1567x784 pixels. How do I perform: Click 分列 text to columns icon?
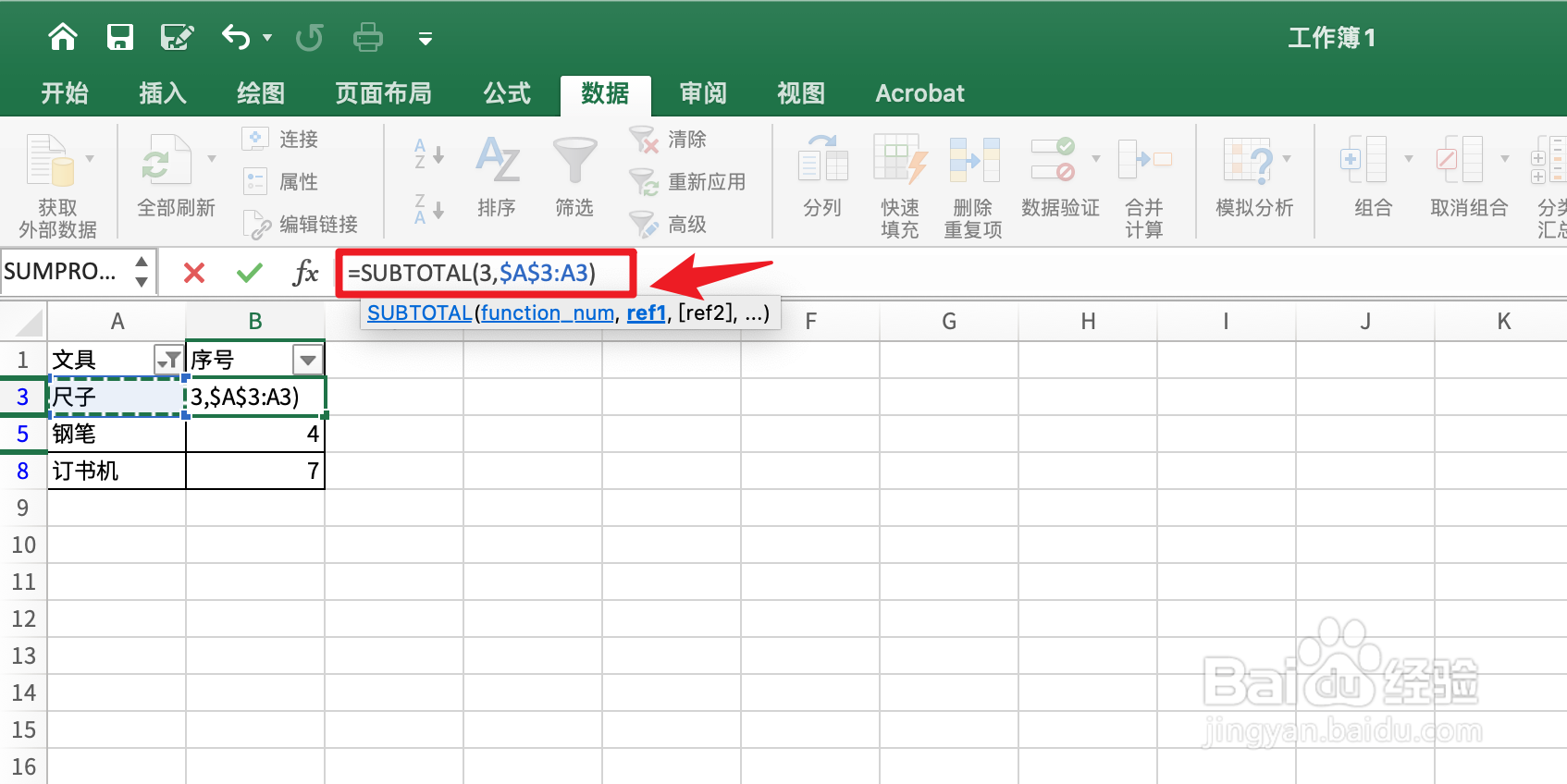822,159
